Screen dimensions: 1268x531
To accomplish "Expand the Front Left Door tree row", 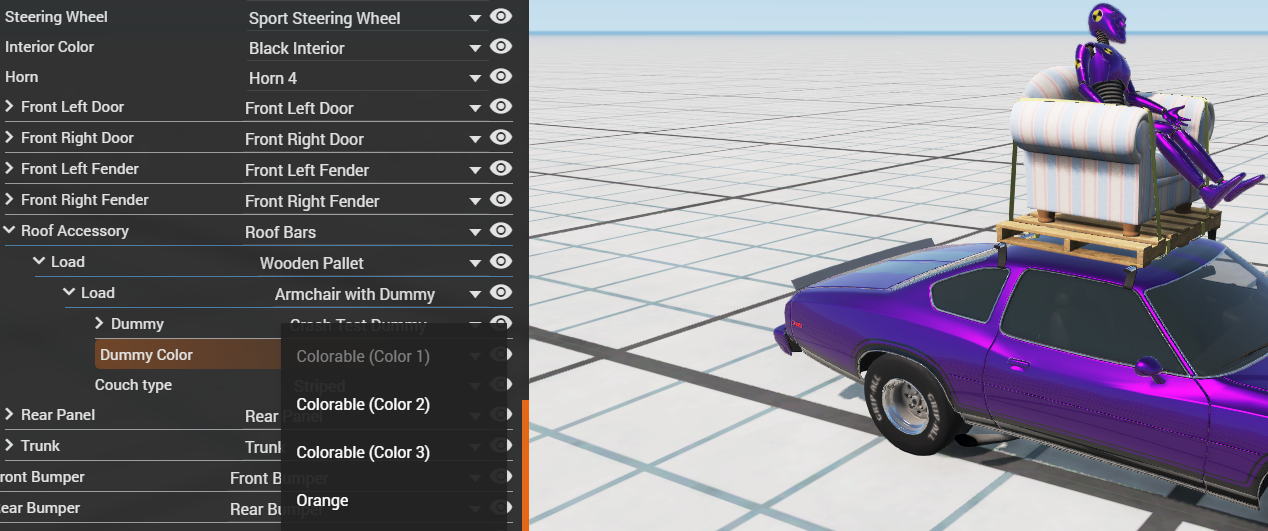I will coord(10,106).
